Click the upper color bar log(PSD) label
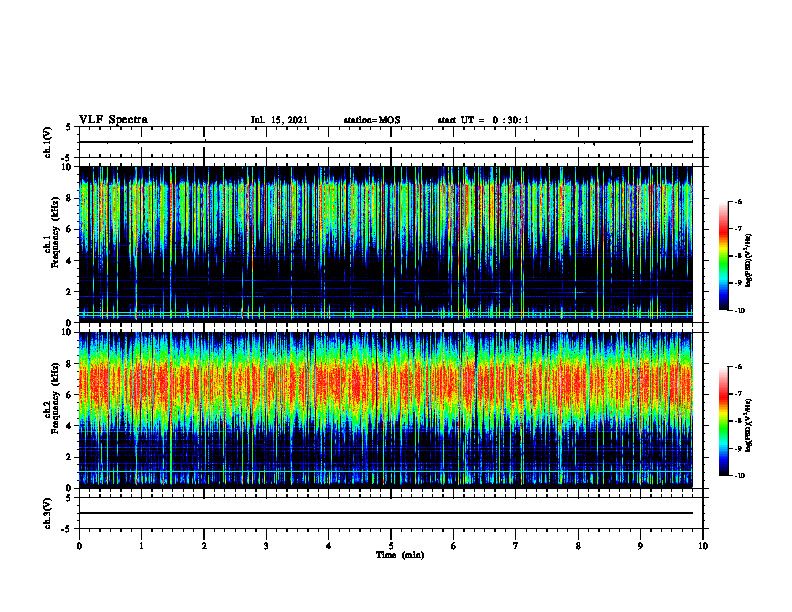 click(x=749, y=261)
